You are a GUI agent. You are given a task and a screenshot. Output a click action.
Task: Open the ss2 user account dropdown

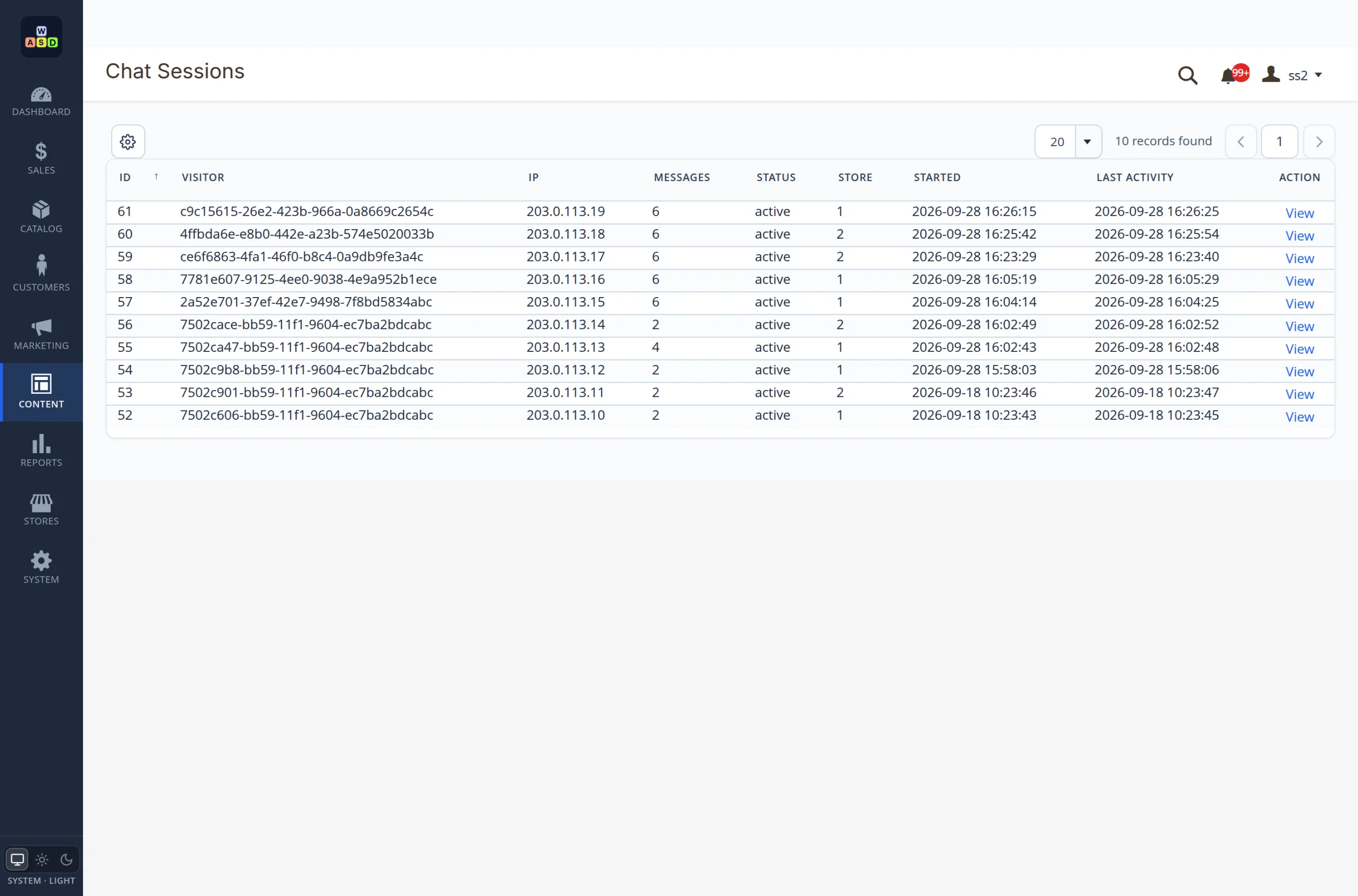pyautogui.click(x=1292, y=75)
